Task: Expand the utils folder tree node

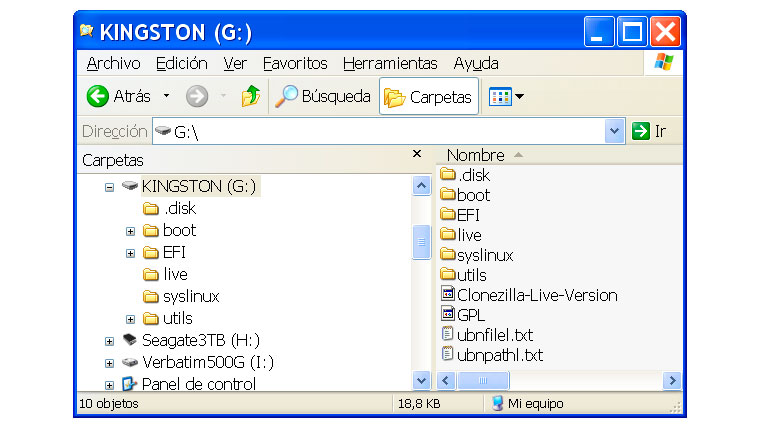Action: (130, 319)
